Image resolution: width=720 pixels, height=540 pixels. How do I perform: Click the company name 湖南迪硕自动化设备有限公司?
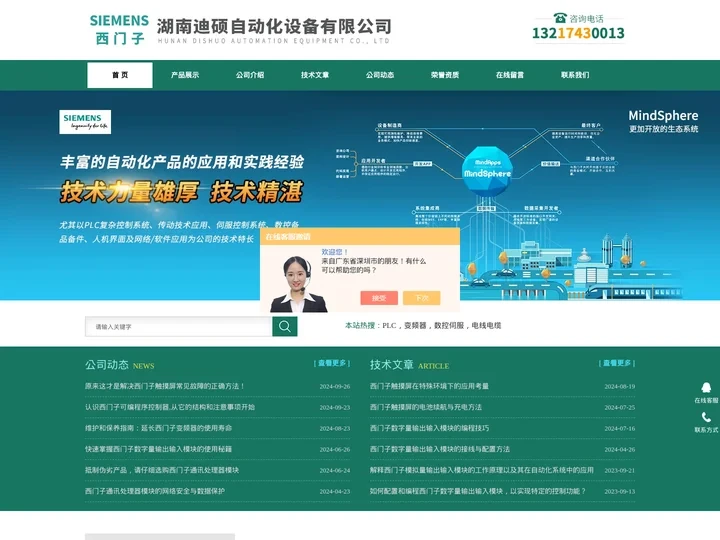(274, 27)
